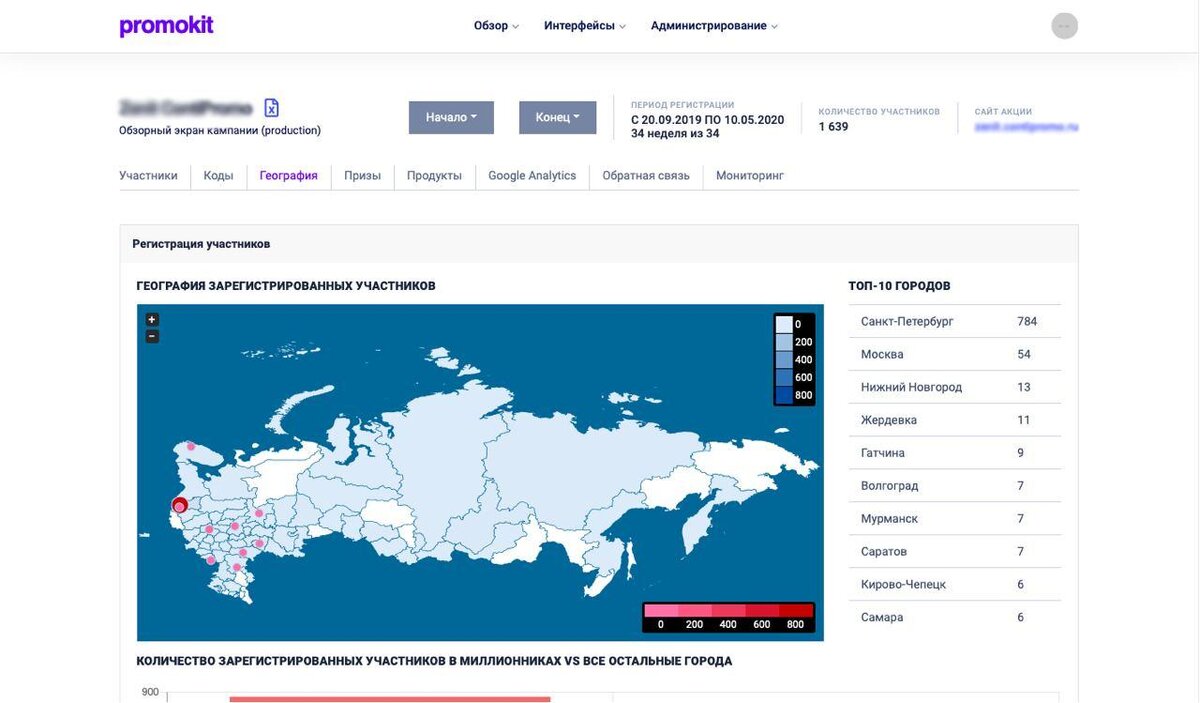The width and height of the screenshot is (1200, 703).
Task: Zoom out the map with minus button
Action: pos(152,336)
